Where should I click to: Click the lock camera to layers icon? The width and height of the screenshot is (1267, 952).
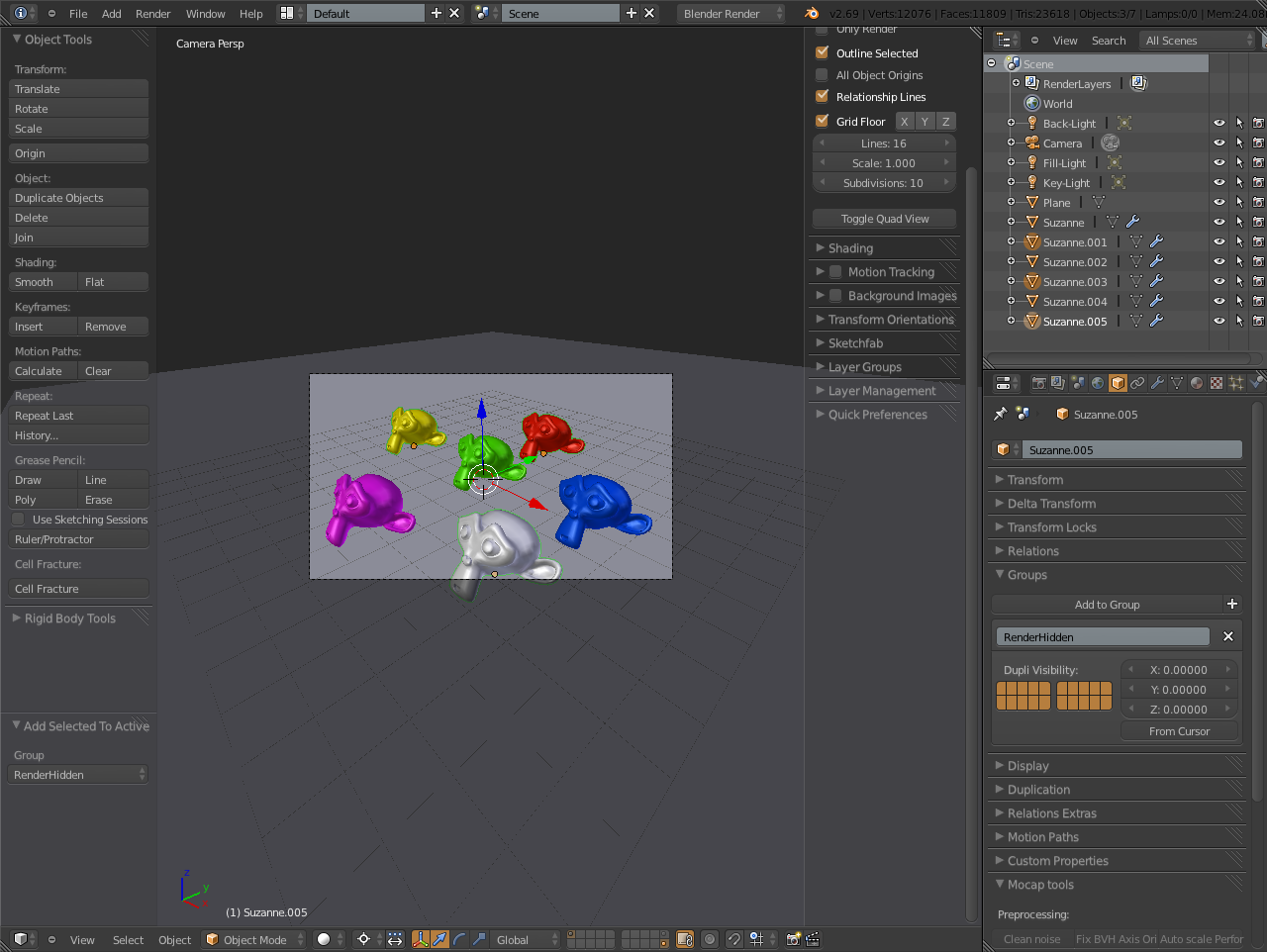(685, 939)
